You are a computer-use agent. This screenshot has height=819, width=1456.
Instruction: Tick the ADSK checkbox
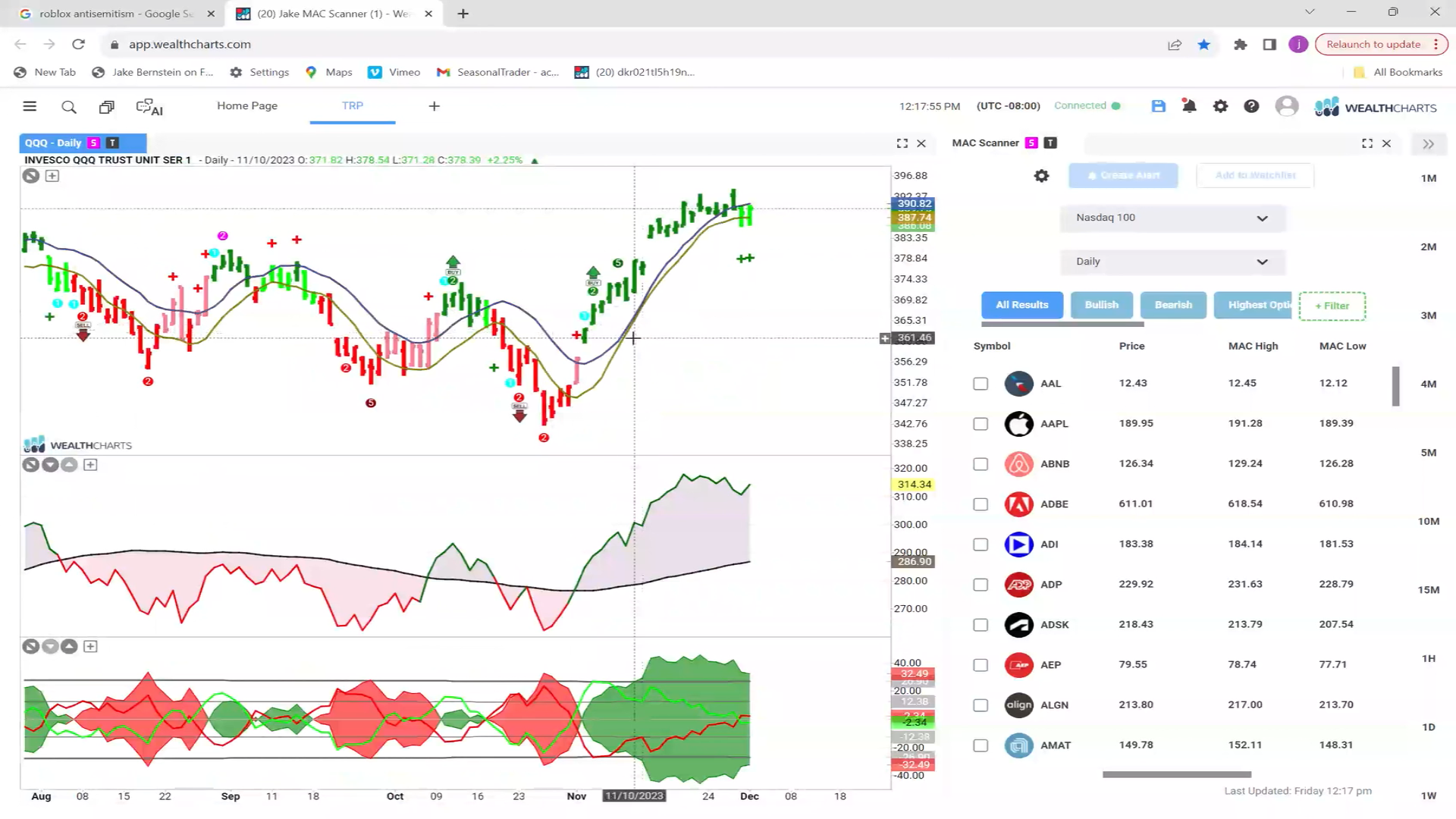click(x=981, y=625)
